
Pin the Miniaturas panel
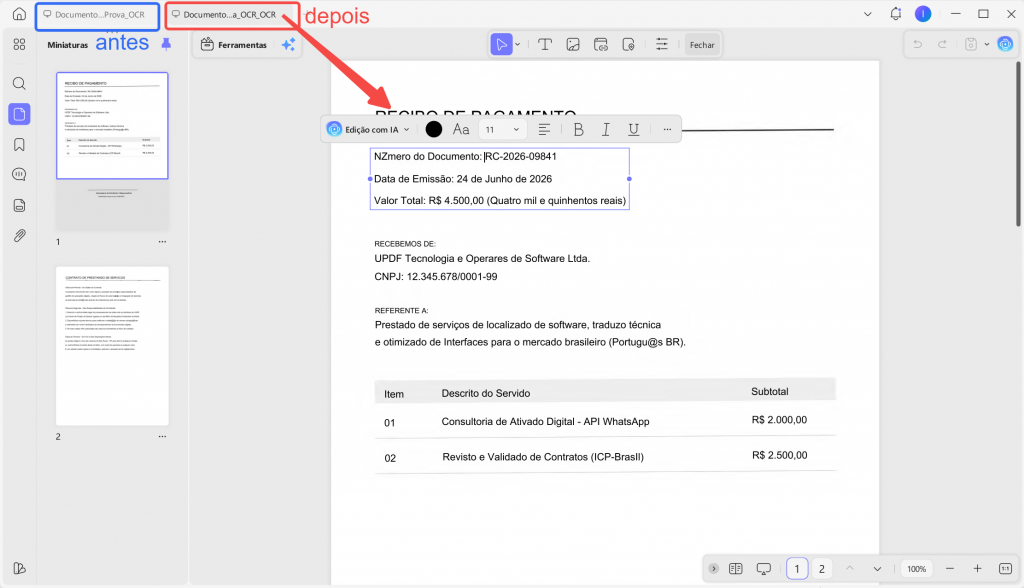pyautogui.click(x=166, y=44)
